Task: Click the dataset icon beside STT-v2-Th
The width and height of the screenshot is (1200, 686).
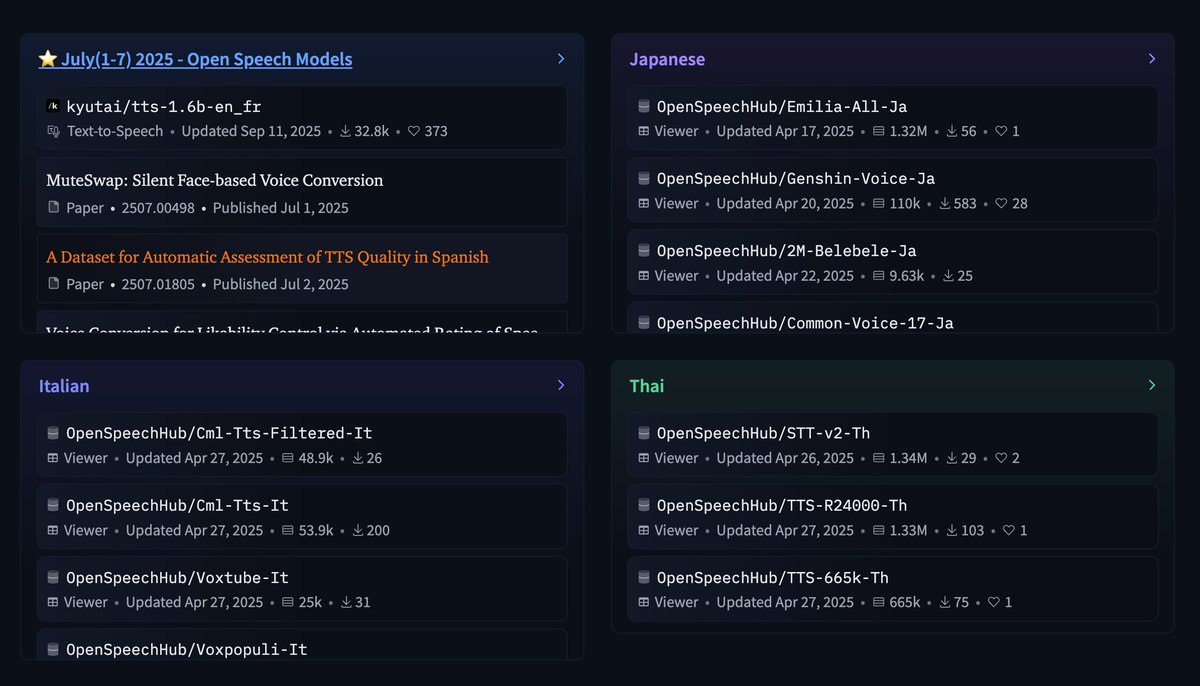Action: (x=644, y=433)
